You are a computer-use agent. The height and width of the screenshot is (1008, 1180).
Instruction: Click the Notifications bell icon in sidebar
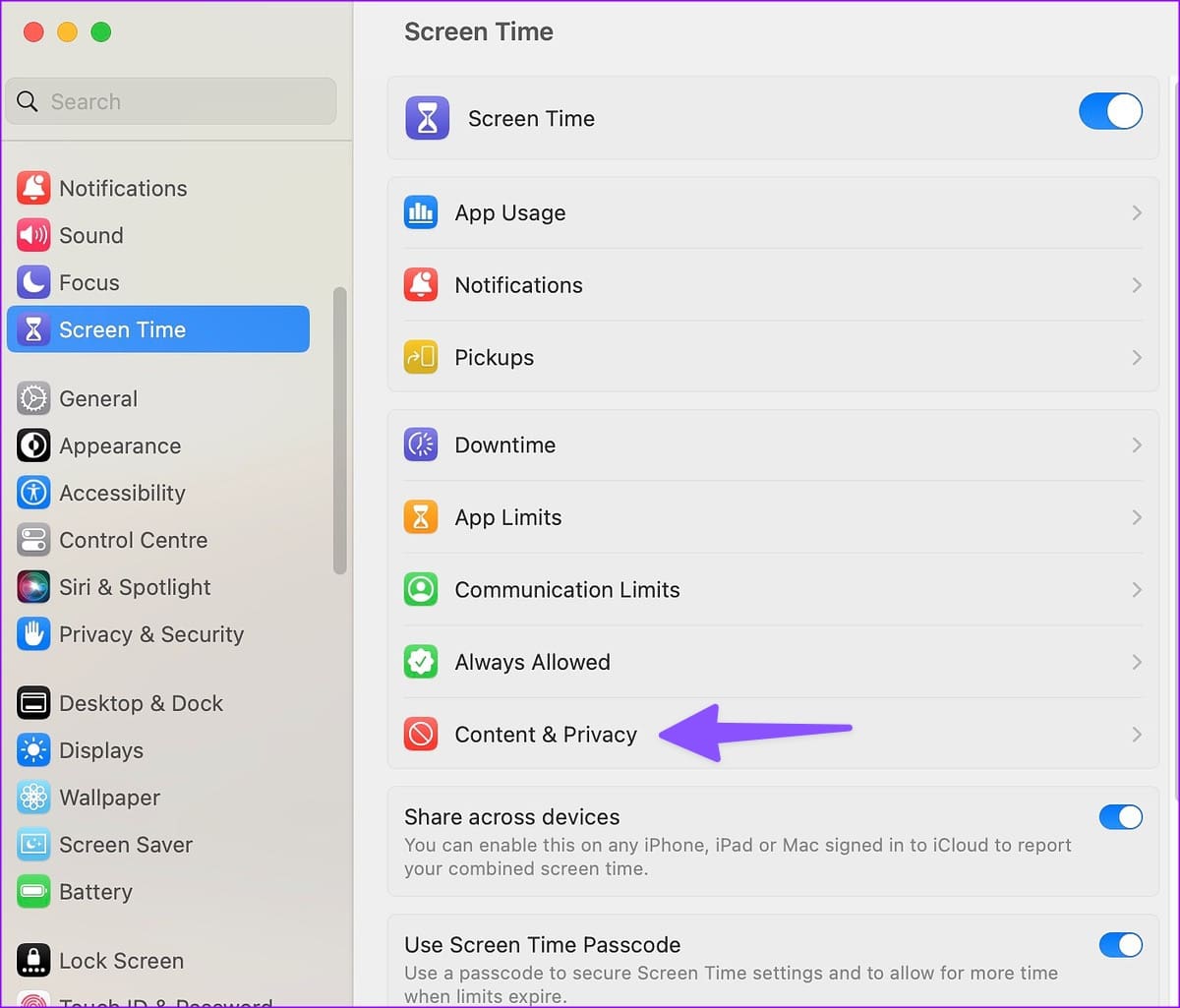point(33,188)
